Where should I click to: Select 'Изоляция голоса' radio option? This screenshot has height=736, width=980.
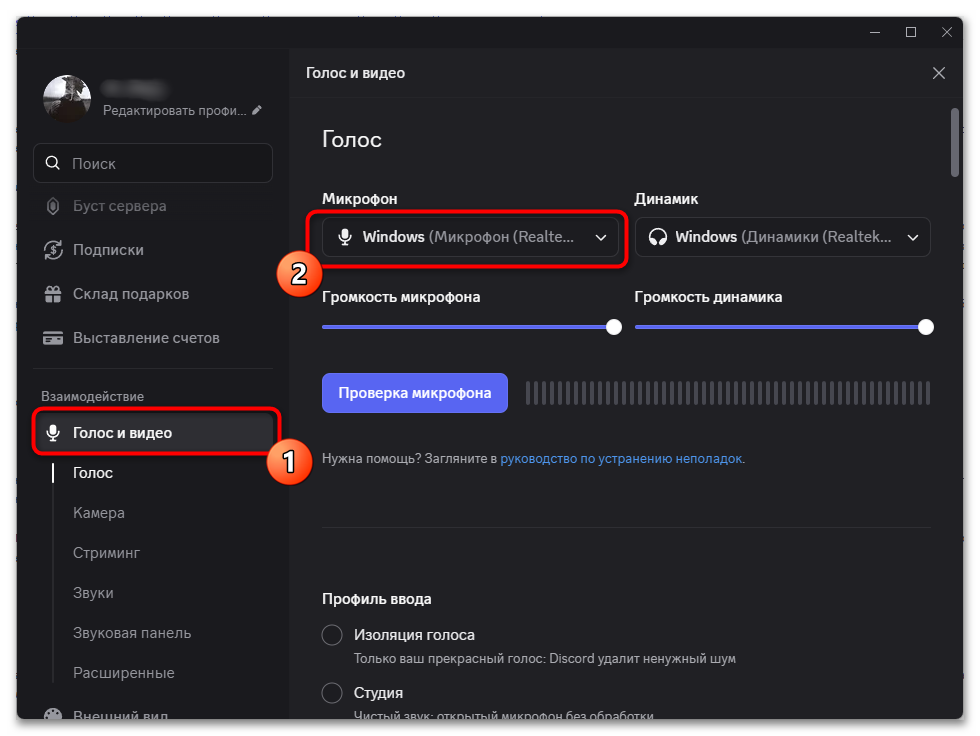coord(332,635)
